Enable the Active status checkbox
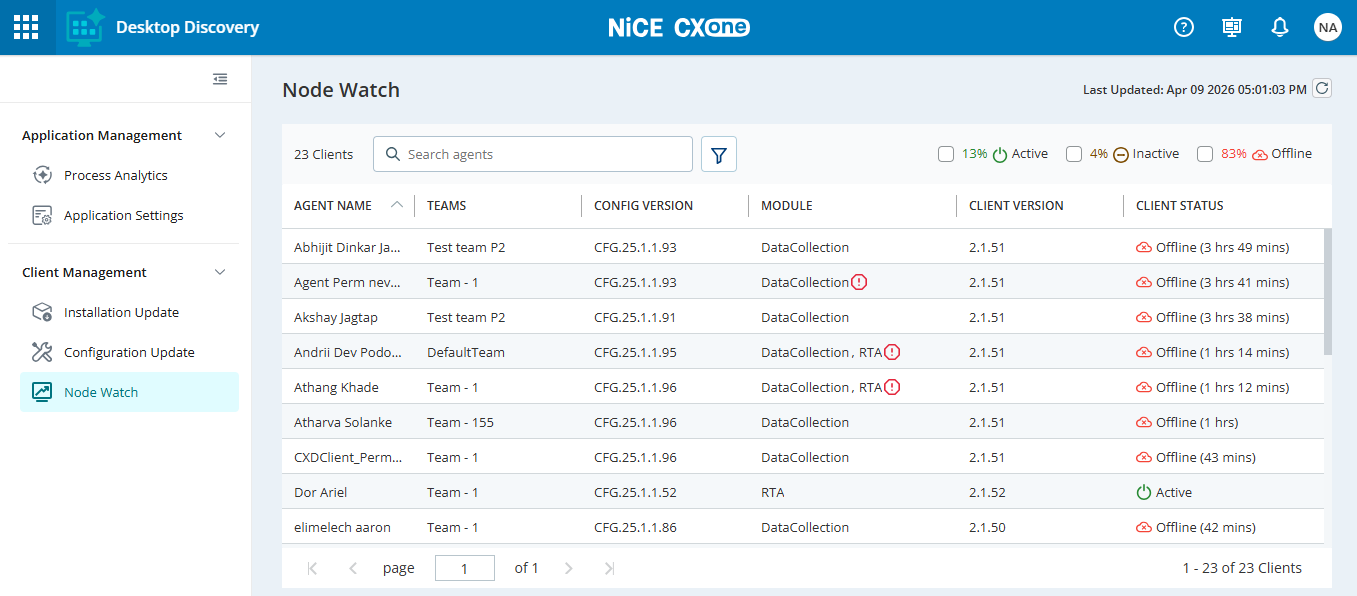 pos(945,154)
